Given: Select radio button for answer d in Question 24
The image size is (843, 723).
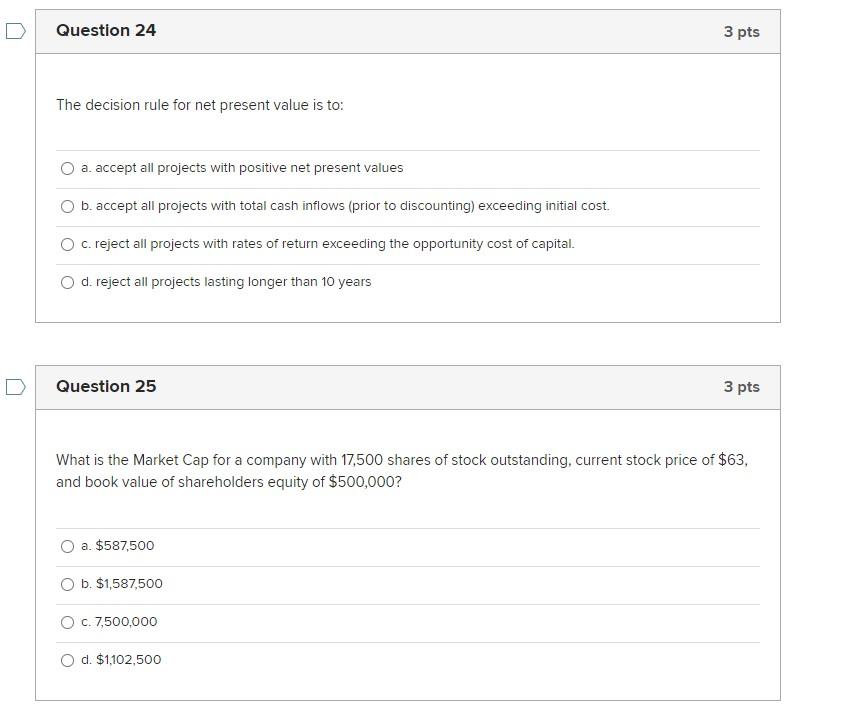Looking at the screenshot, I should coord(66,282).
